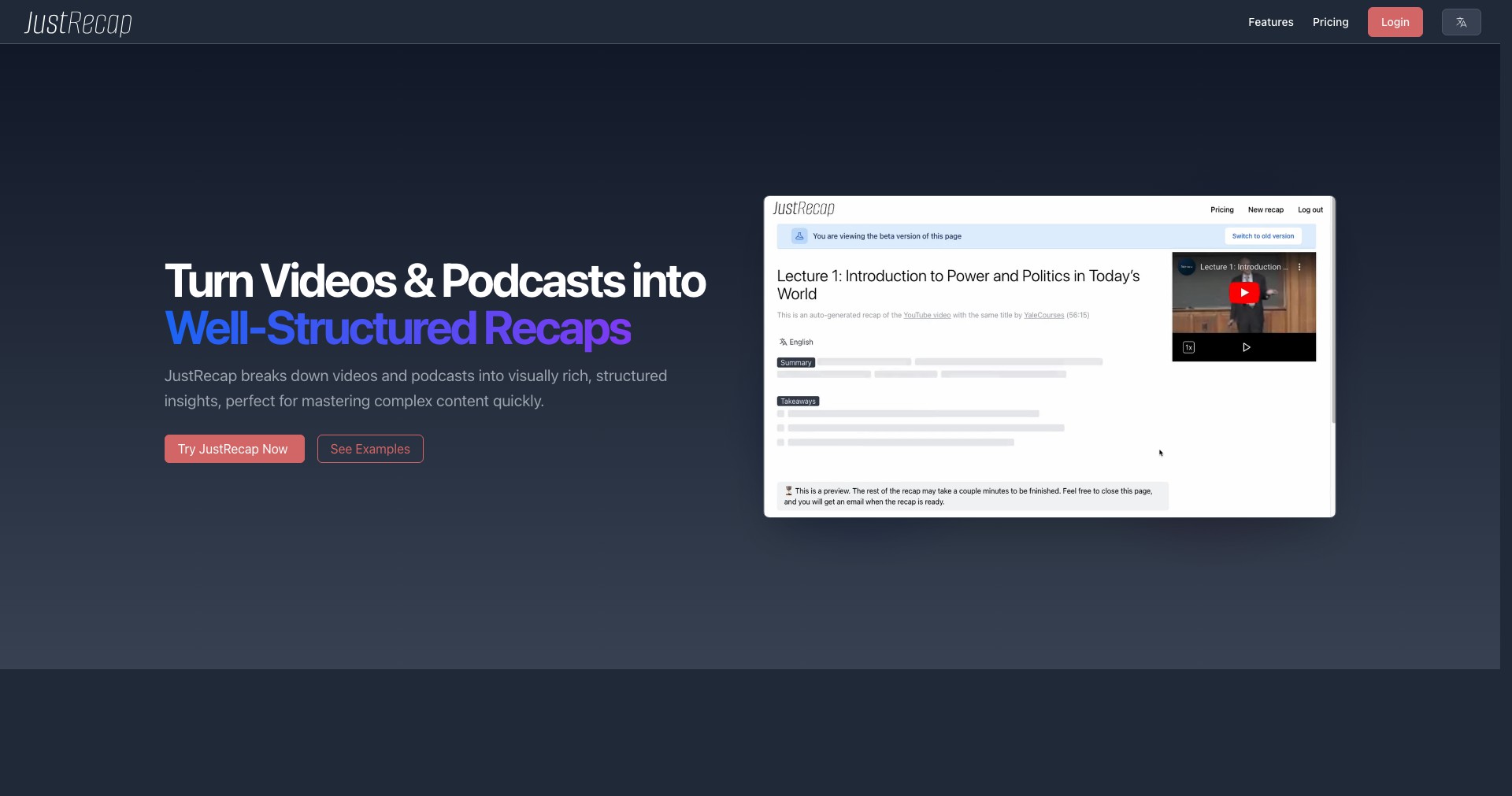
Task: Click the Summary label tag
Action: (x=795, y=363)
